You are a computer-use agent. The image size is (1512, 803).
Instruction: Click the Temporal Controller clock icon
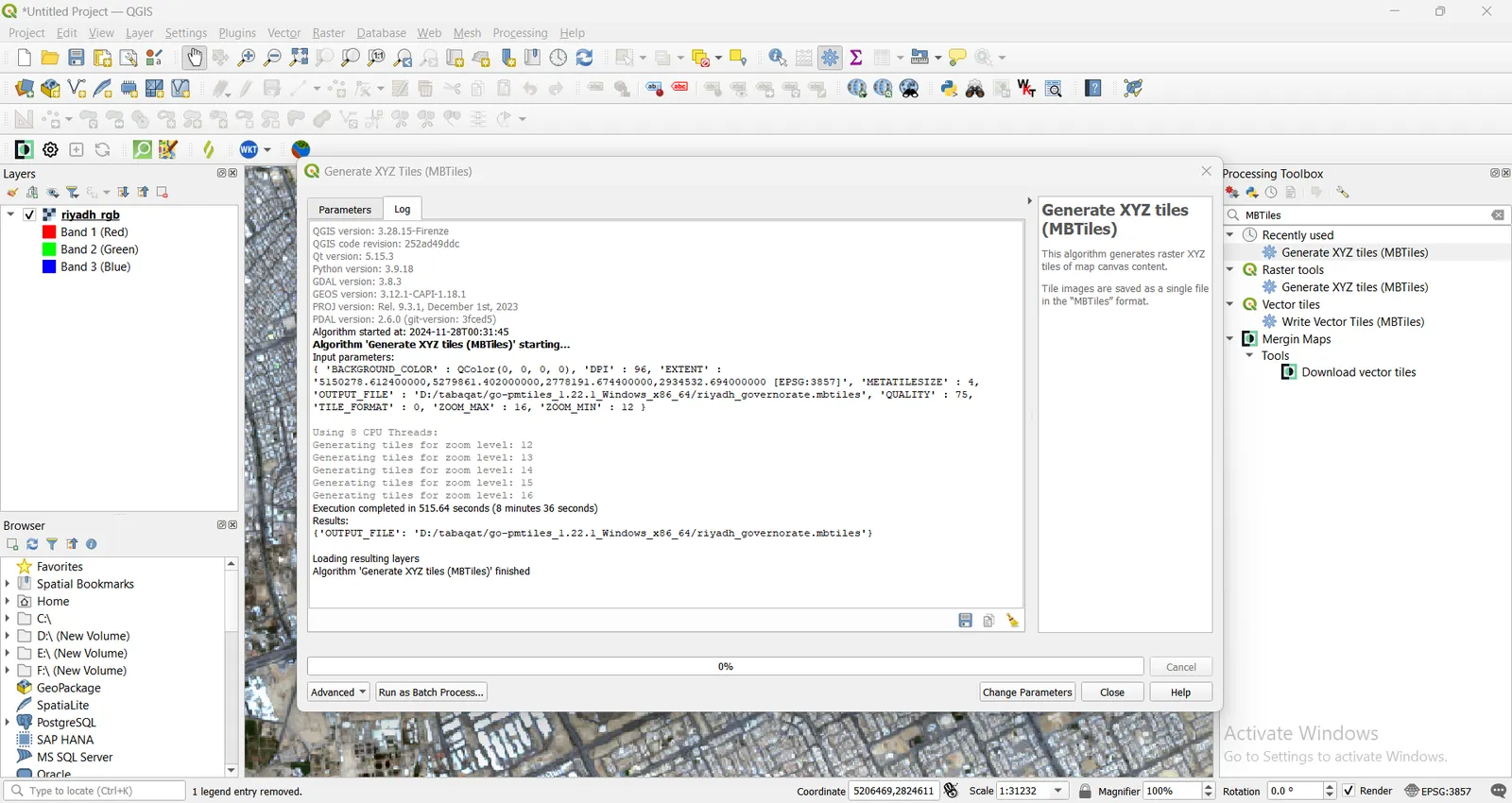point(558,59)
